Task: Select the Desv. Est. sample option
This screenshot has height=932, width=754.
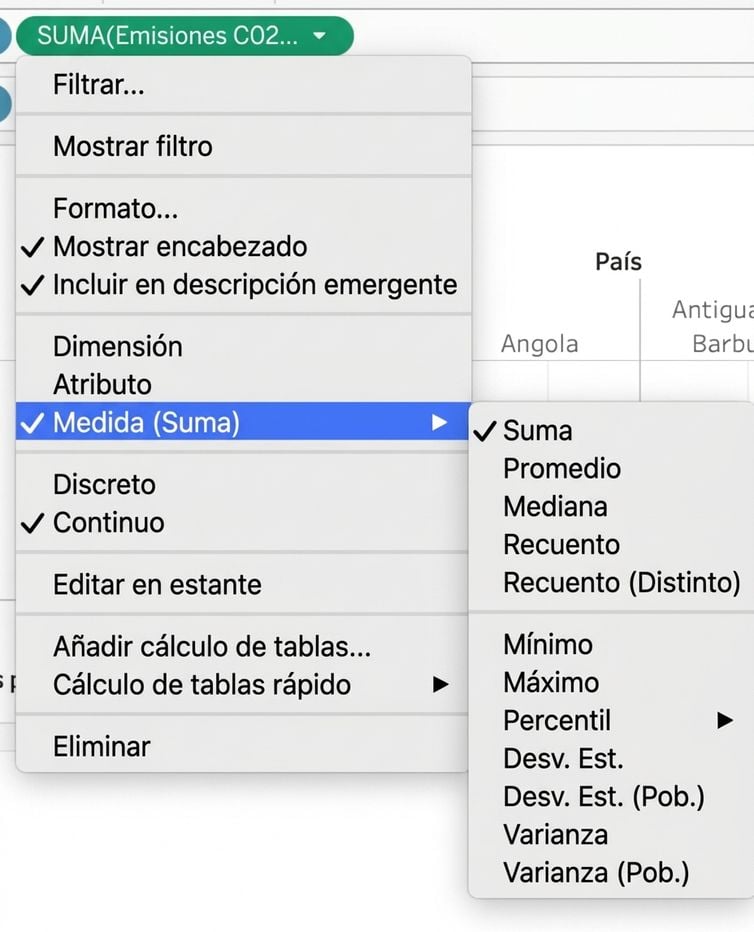Action: [x=611, y=758]
